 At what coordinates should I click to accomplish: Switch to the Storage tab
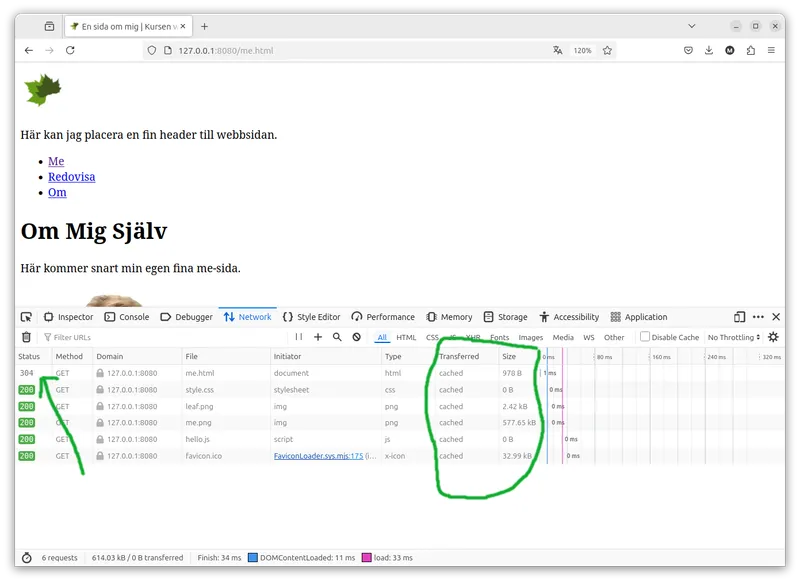(x=506, y=317)
